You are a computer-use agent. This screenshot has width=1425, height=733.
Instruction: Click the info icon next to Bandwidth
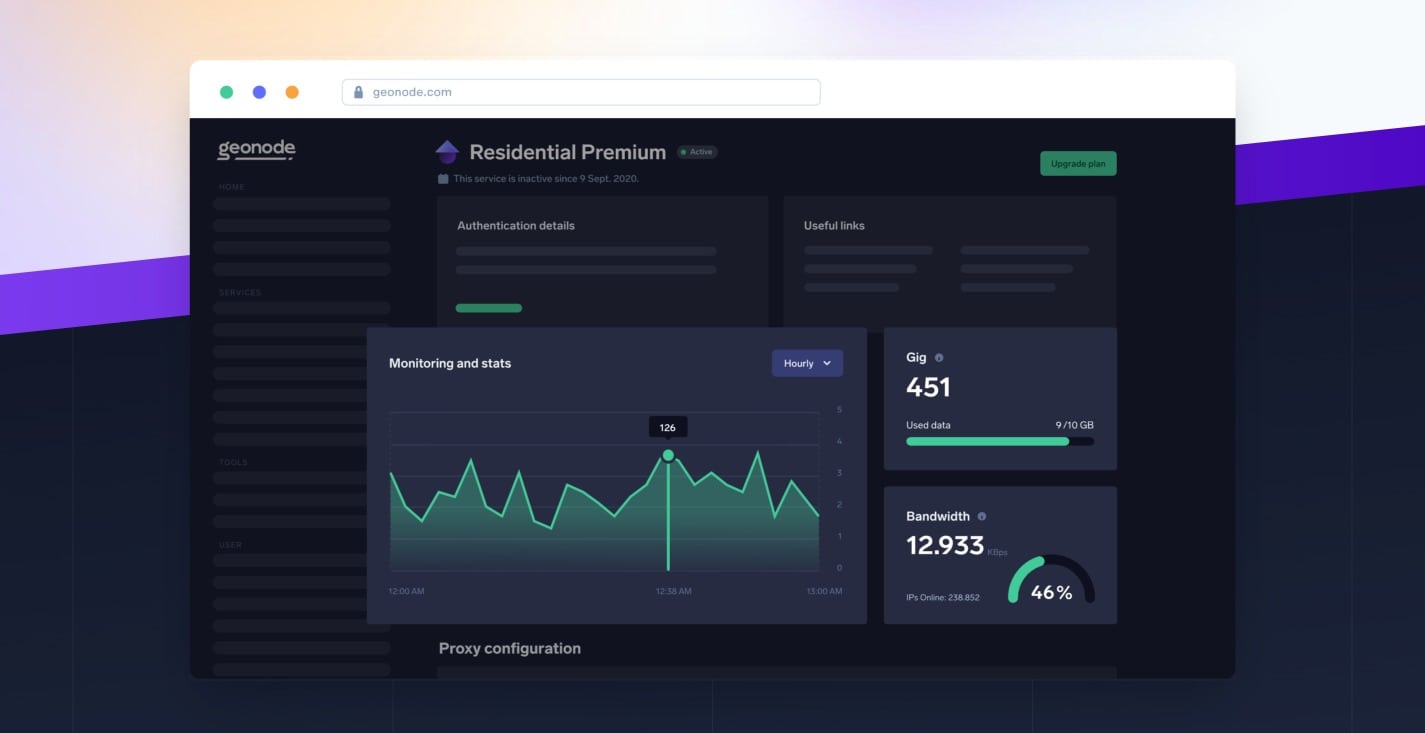coord(981,517)
